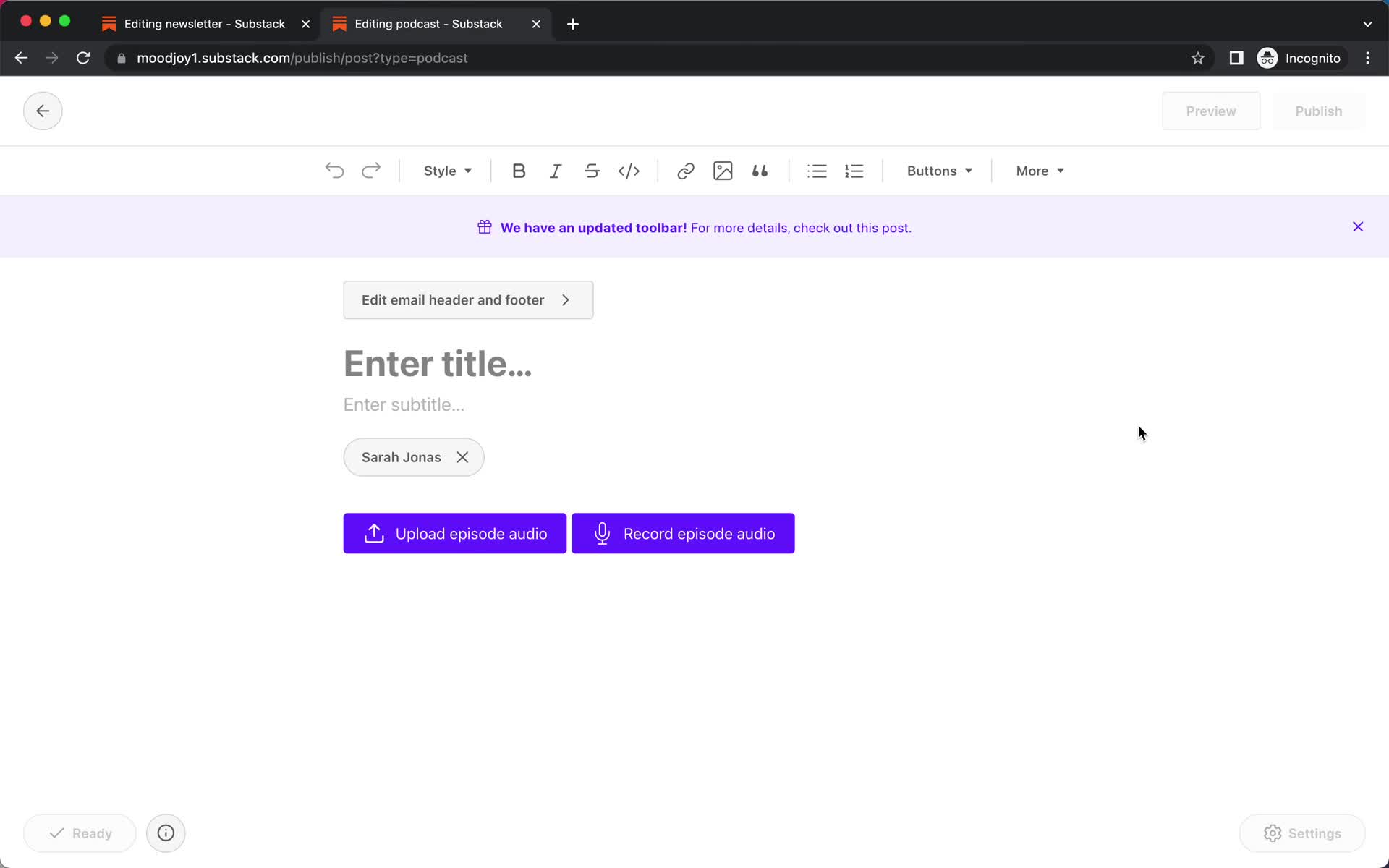
Task: Click Upload episode audio button
Action: (x=455, y=533)
